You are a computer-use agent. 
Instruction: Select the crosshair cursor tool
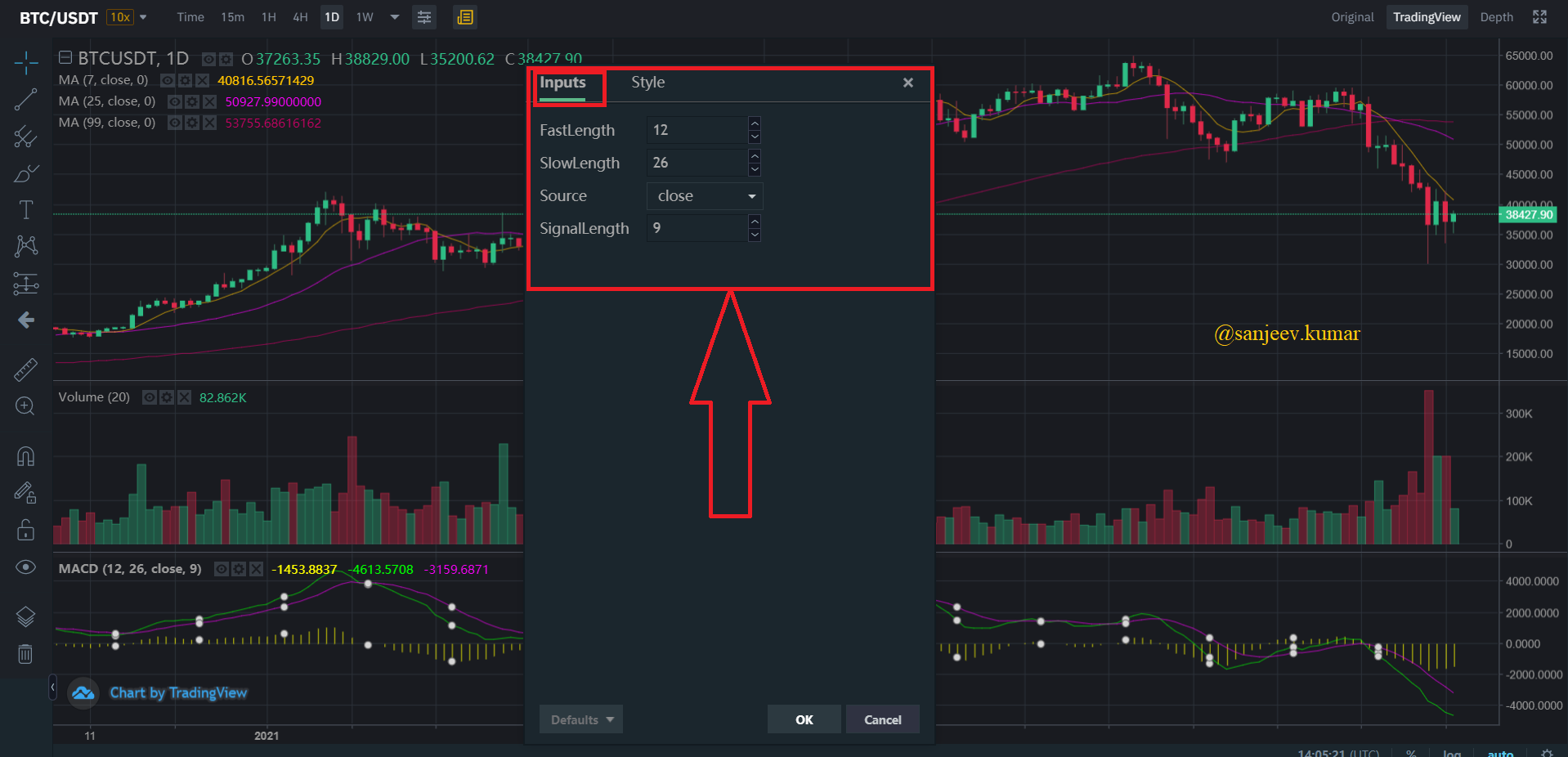coord(25,62)
